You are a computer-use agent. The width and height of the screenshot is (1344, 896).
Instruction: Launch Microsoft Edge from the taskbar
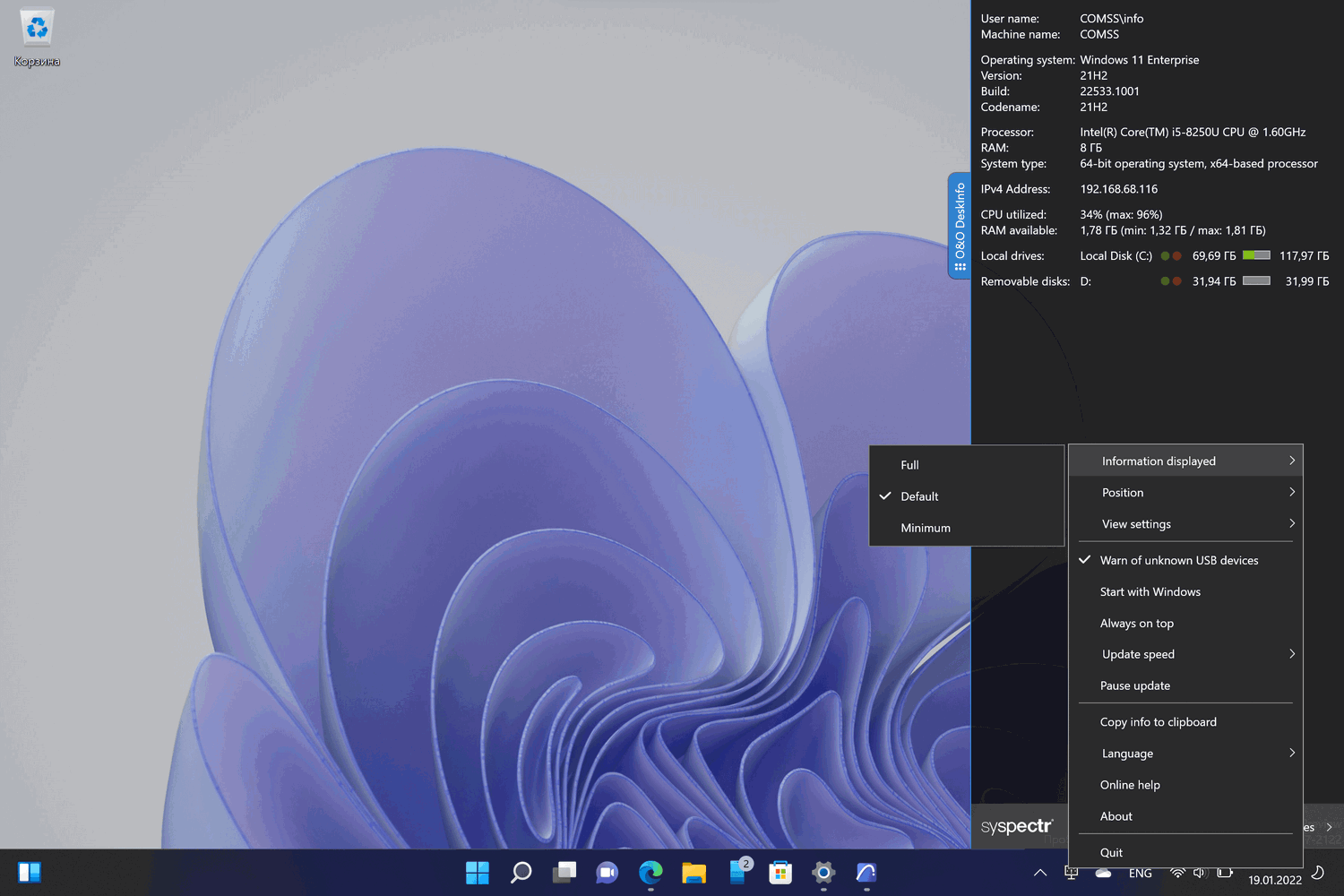coord(650,872)
